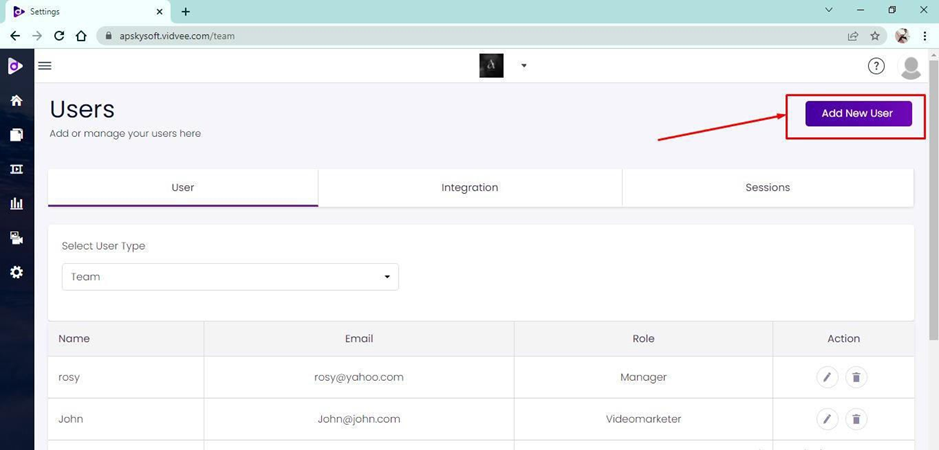Reload the page
Screen dimensions: 939x450
point(59,36)
